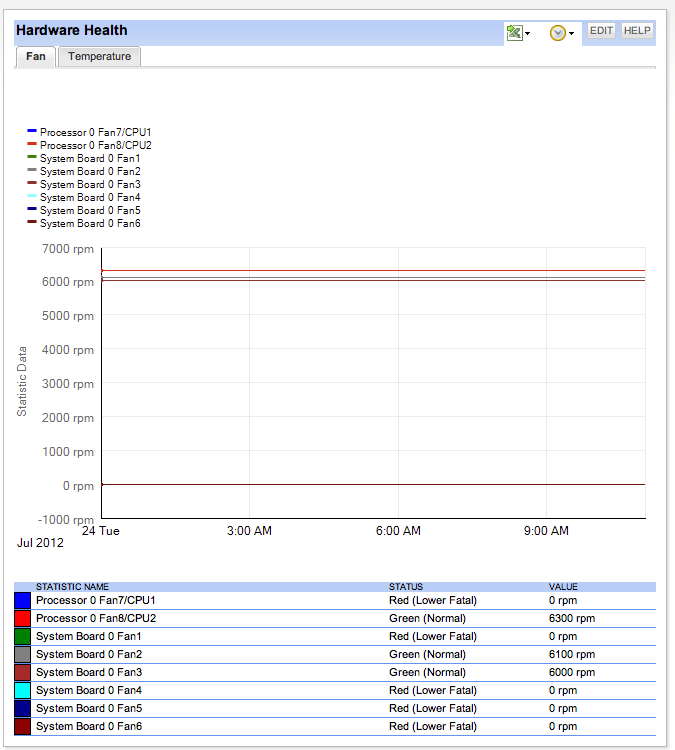Screen dimensions: 675x750
Task: Click Green (Normal) status for System Board Fan2
Action: tap(427, 654)
